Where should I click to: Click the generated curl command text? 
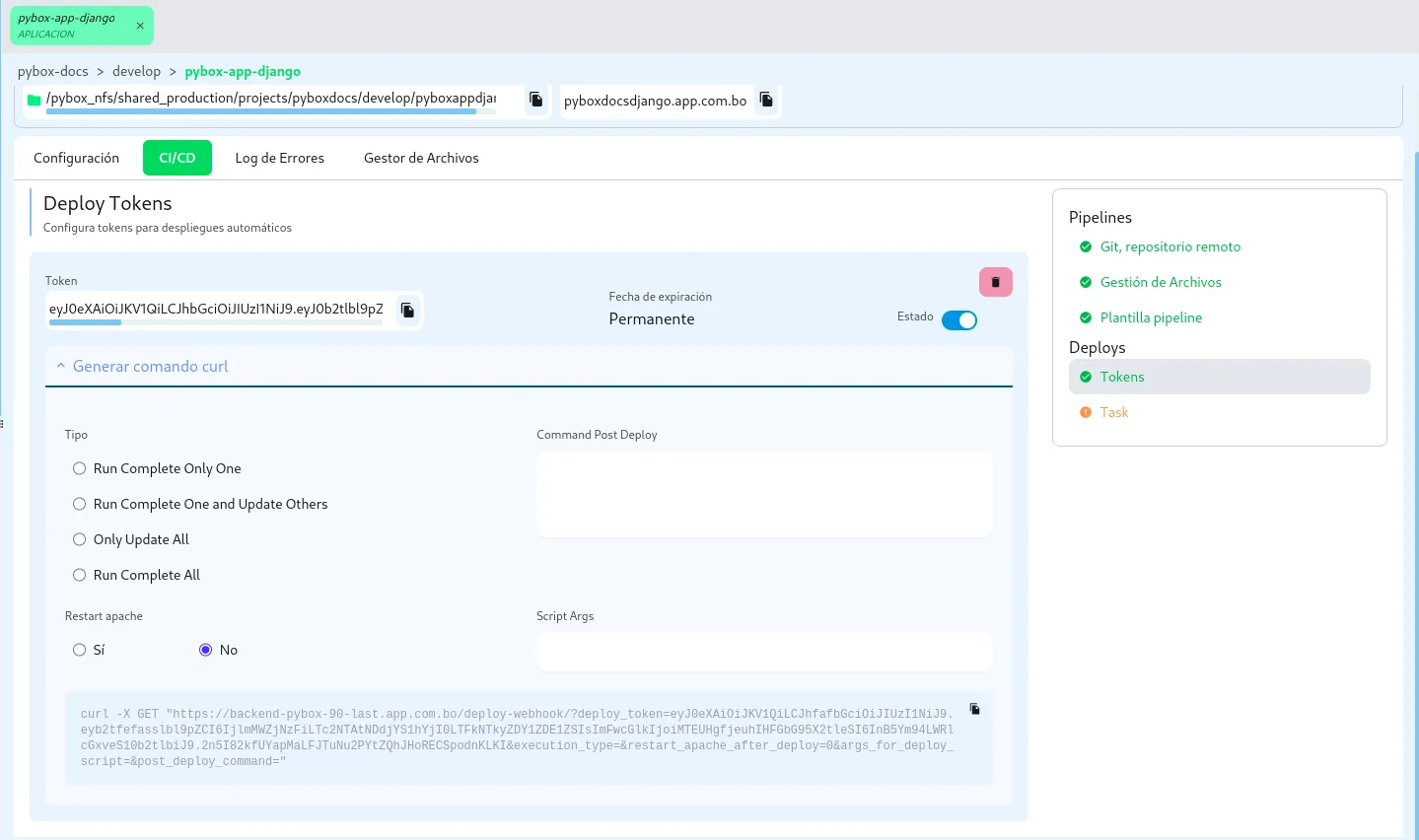518,737
